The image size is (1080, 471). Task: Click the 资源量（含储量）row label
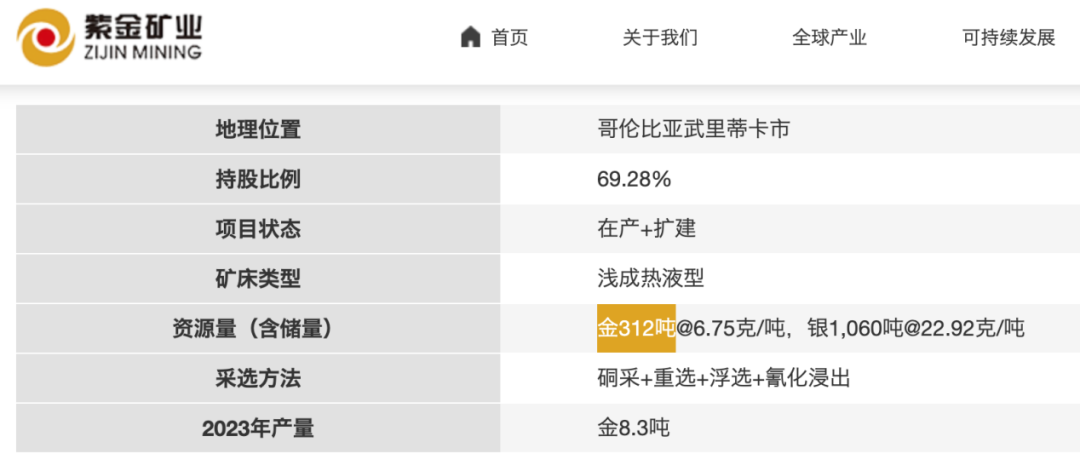coord(258,328)
